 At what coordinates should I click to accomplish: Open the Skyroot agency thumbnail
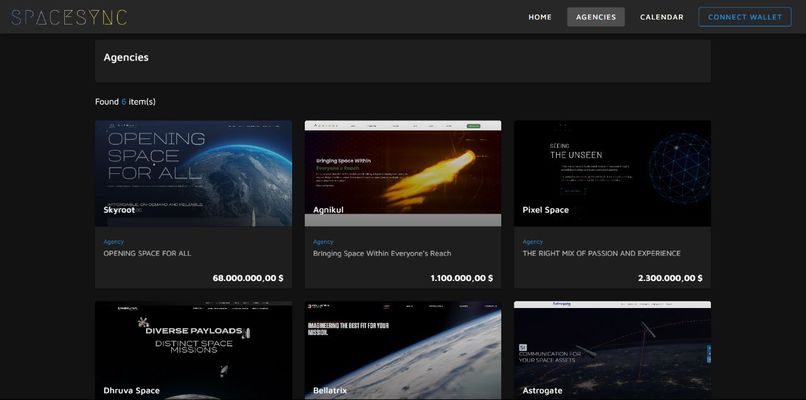click(193, 173)
